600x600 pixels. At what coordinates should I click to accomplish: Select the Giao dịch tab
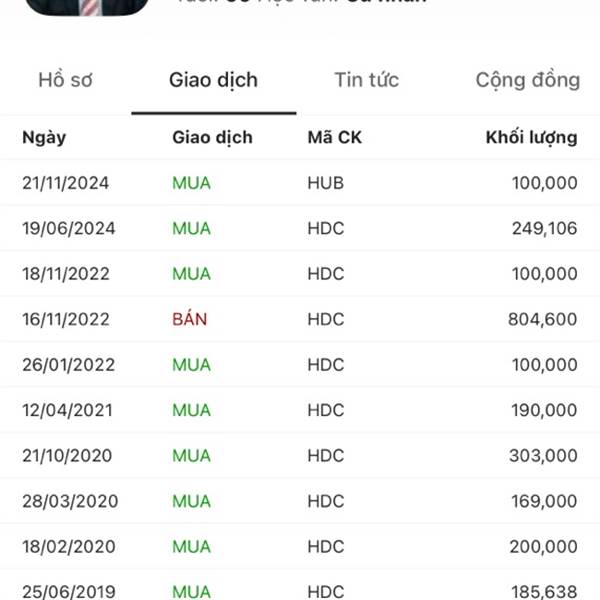[214, 80]
